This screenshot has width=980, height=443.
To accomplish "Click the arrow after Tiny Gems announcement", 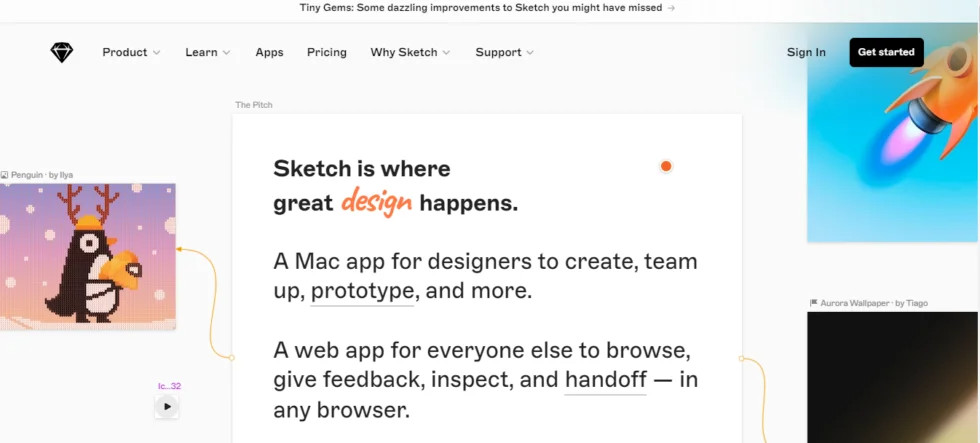I will (x=671, y=8).
